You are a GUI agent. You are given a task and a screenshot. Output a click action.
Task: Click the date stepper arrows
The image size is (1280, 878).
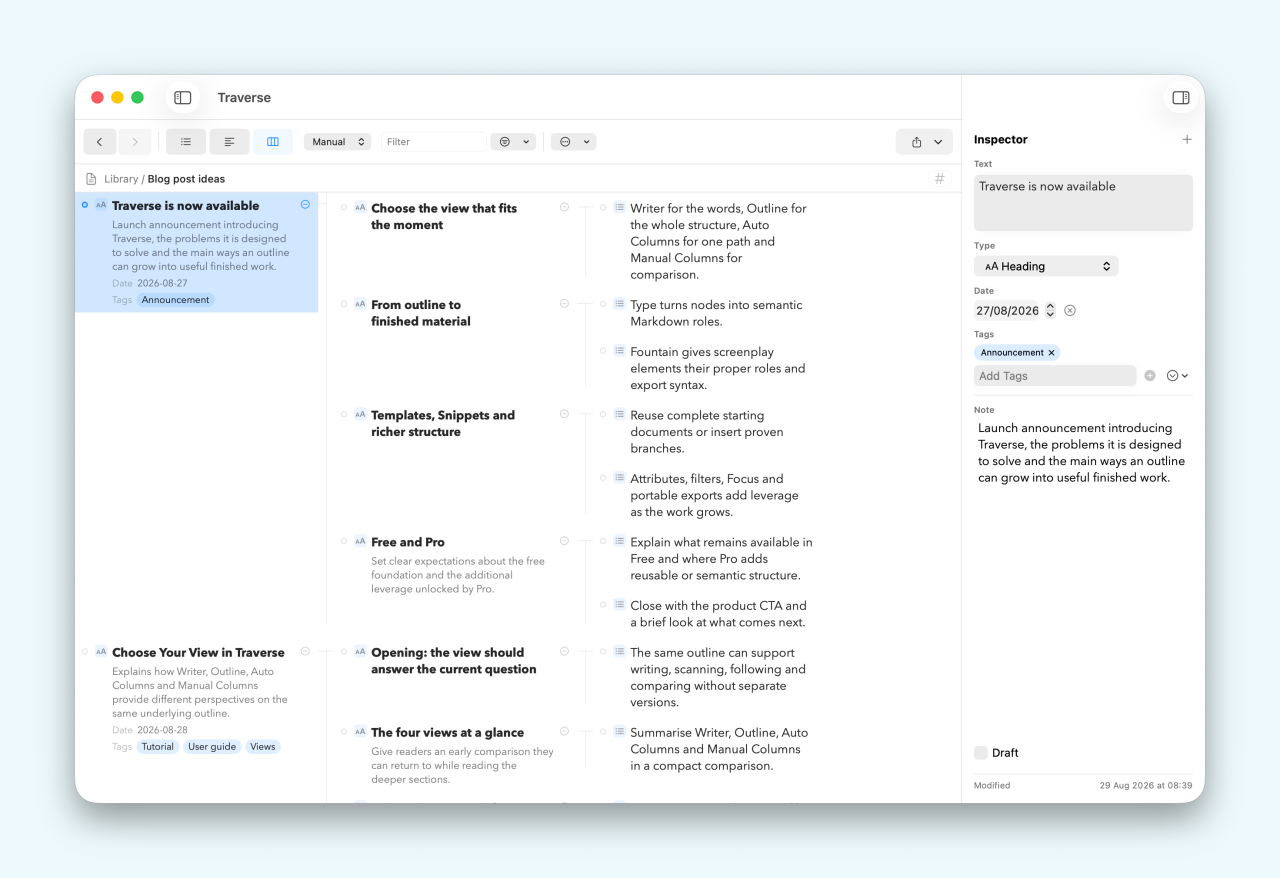[x=1050, y=311]
